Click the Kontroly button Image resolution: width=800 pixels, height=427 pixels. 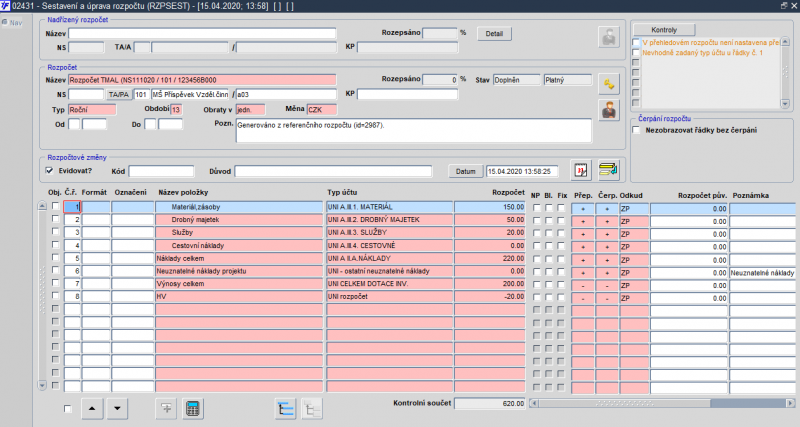pos(664,30)
